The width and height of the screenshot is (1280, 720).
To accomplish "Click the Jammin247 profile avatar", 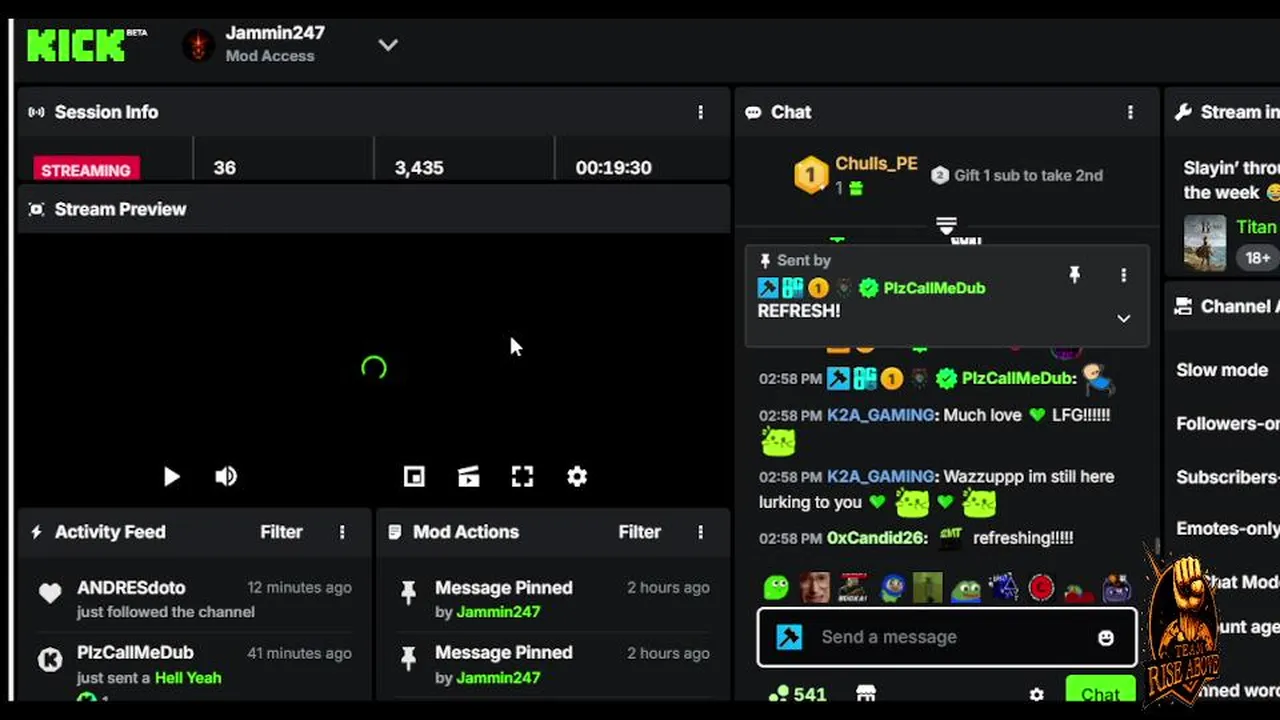I will pyautogui.click(x=198, y=45).
